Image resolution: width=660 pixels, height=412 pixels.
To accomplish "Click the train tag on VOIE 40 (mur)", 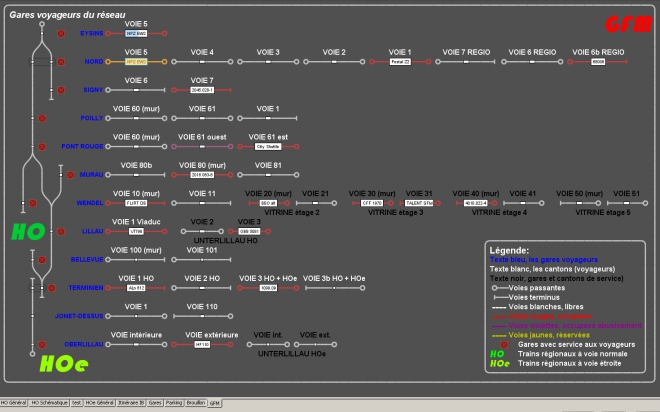I will [x=476, y=203].
